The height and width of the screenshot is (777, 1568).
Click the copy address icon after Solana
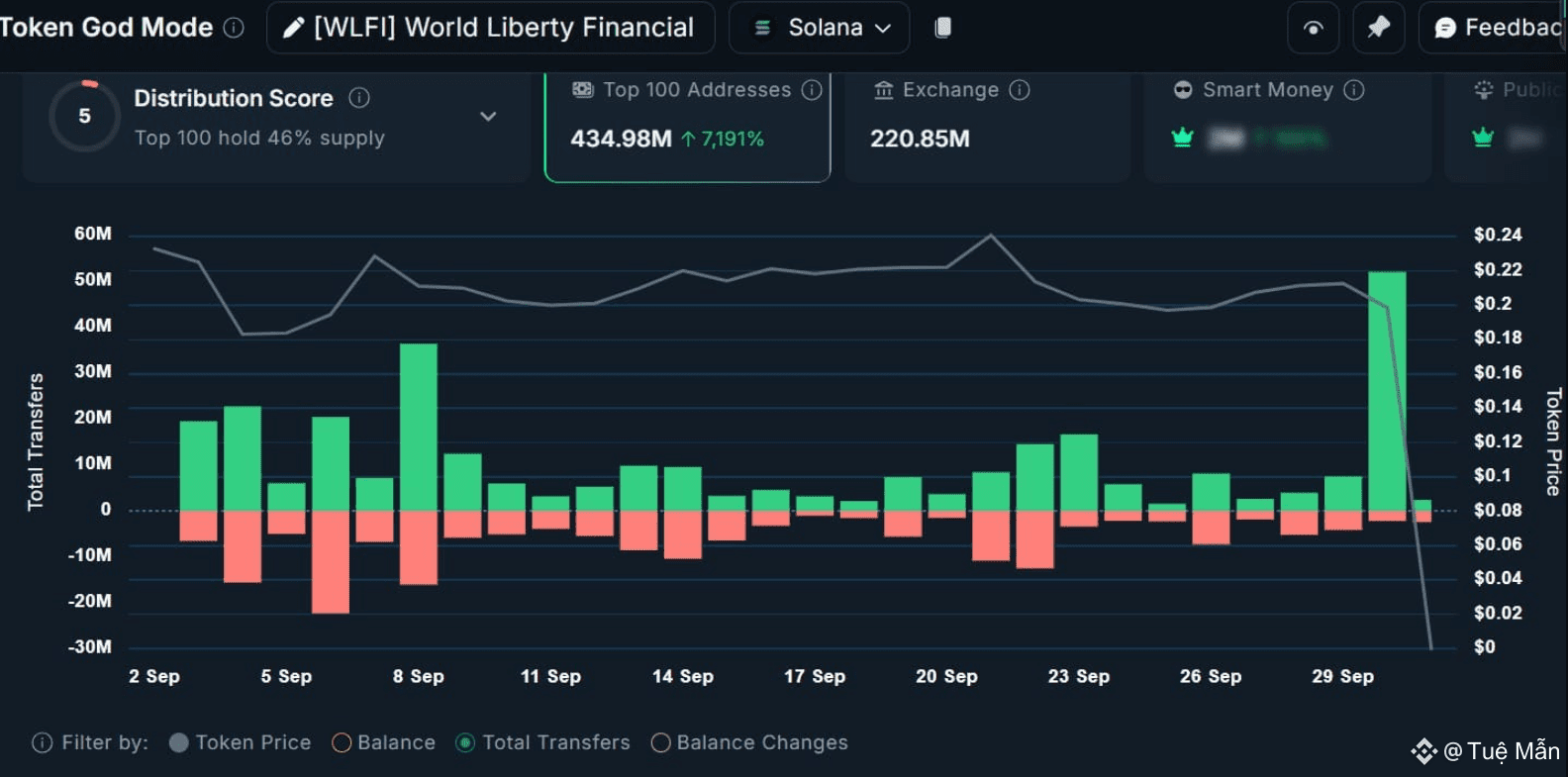click(x=943, y=28)
